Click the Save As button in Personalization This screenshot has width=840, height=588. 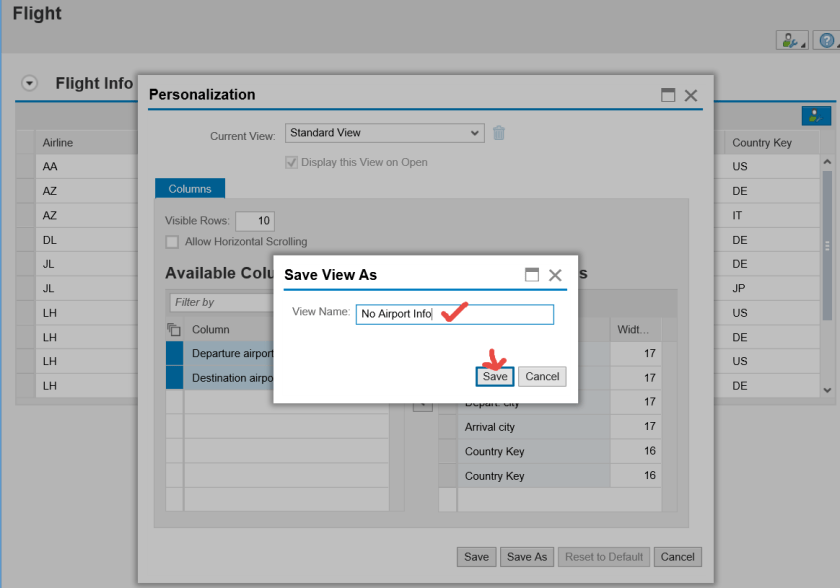tap(527, 557)
